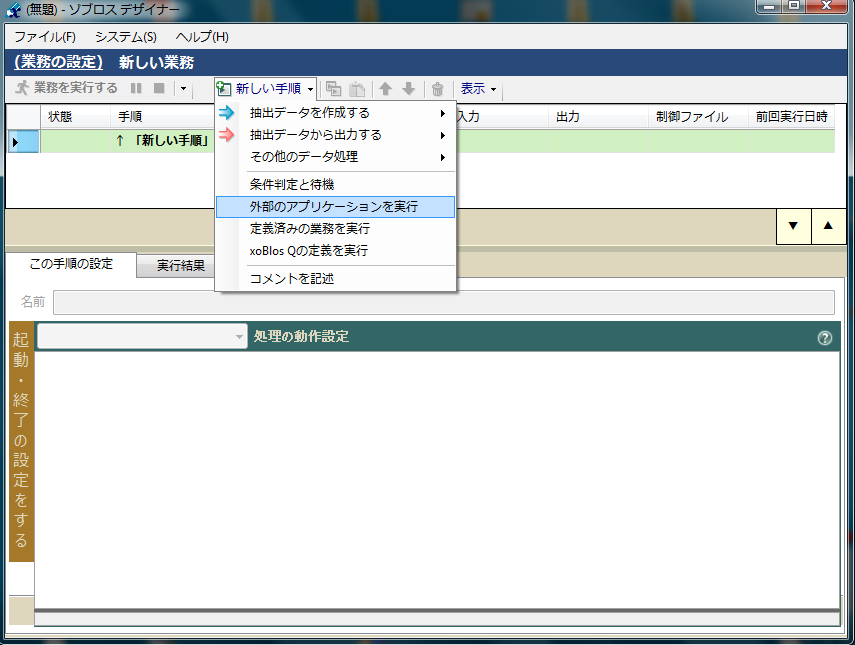The width and height of the screenshot is (855, 645).
Task: Click the stop execution square icon
Action: coord(159,88)
